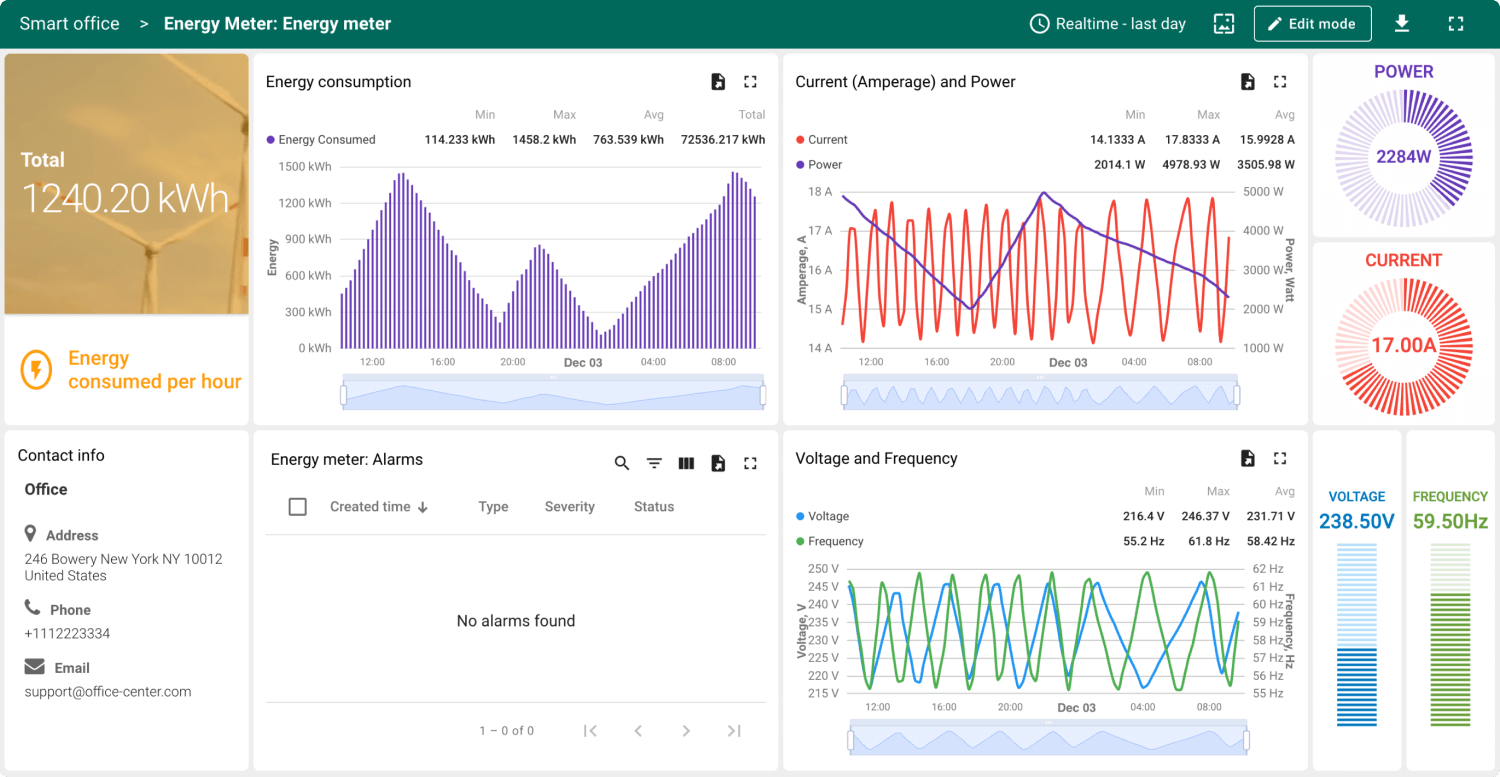
Task: Click the POWER 2284W gauge
Action: click(1404, 157)
